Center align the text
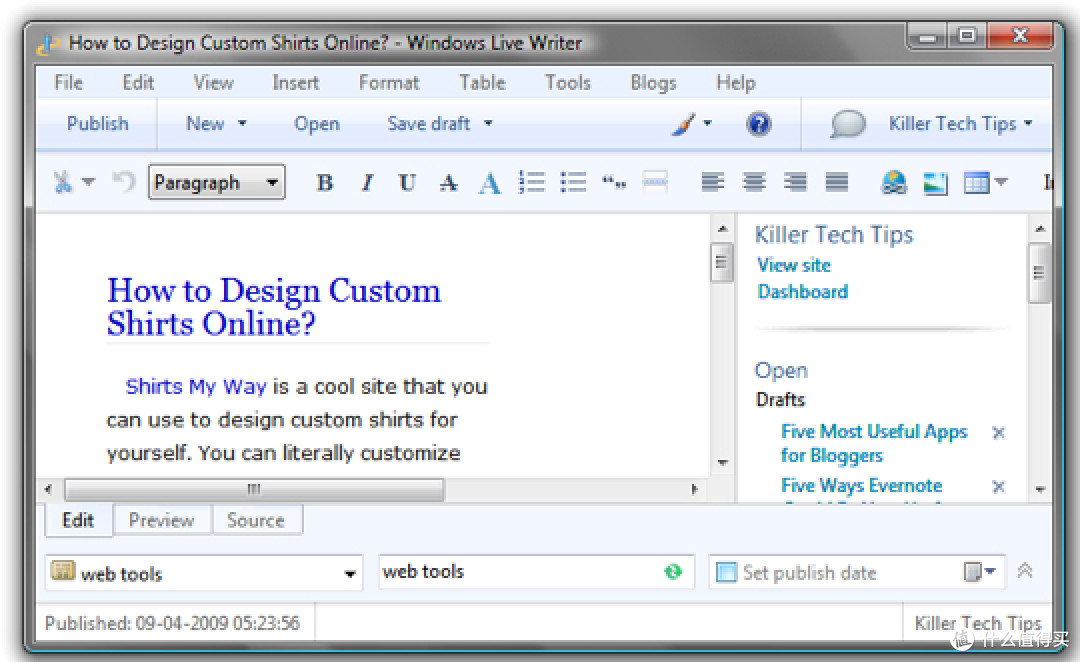 [754, 182]
